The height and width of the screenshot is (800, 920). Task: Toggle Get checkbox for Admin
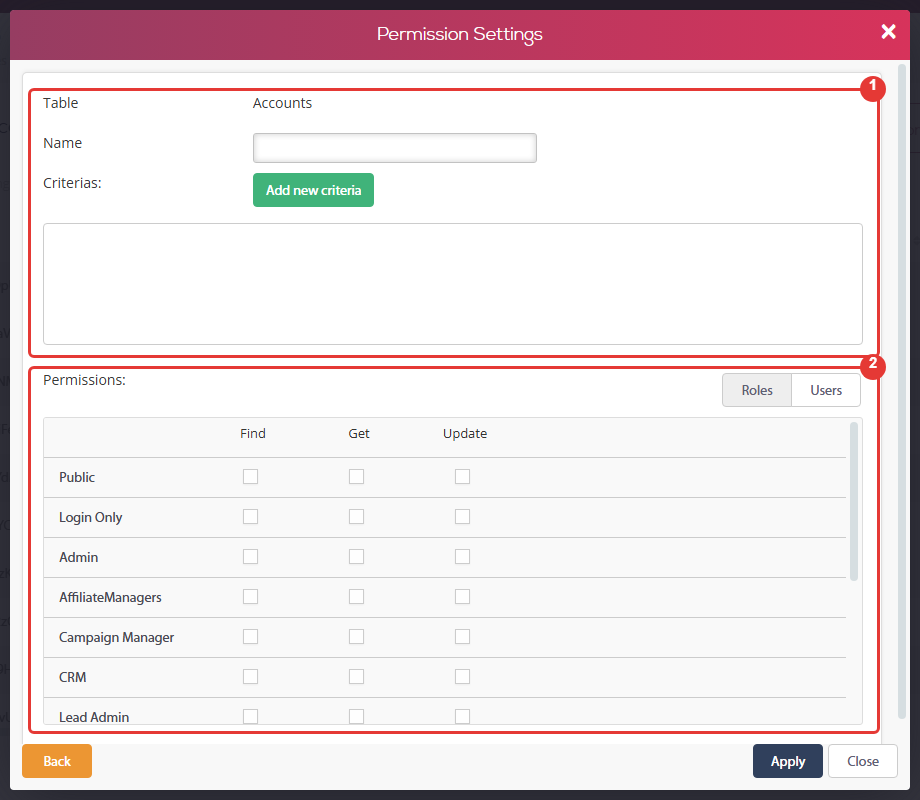[356, 556]
